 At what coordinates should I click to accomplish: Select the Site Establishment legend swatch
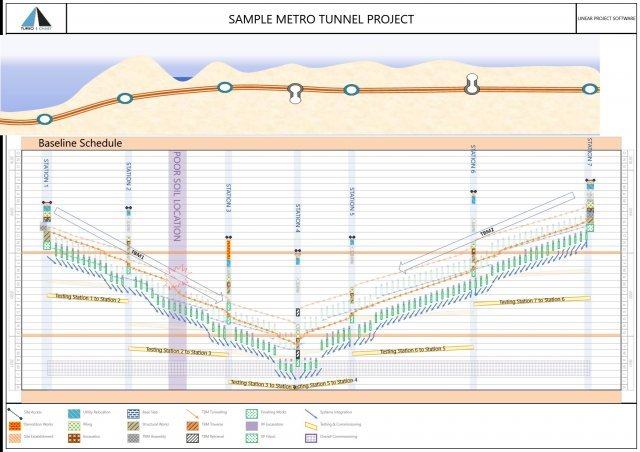(15, 438)
